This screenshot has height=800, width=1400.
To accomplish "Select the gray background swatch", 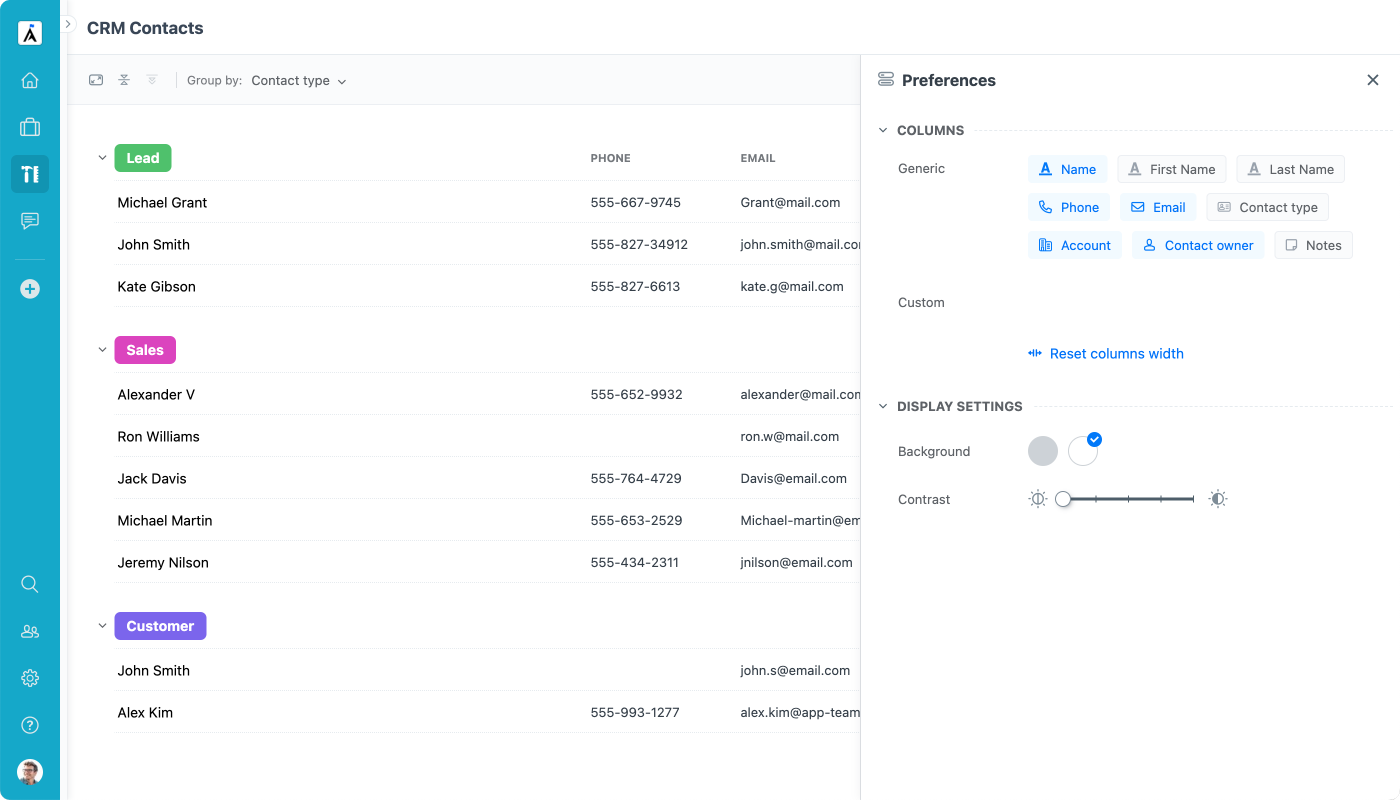I will [1043, 451].
